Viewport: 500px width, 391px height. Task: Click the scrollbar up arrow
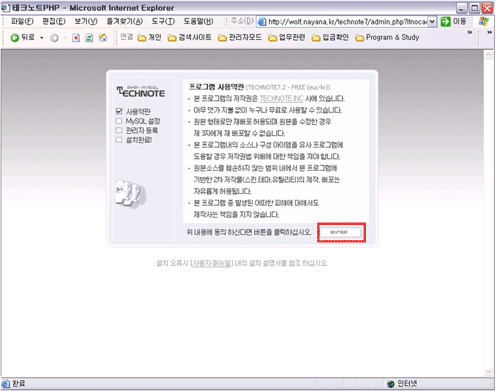coord(489,55)
